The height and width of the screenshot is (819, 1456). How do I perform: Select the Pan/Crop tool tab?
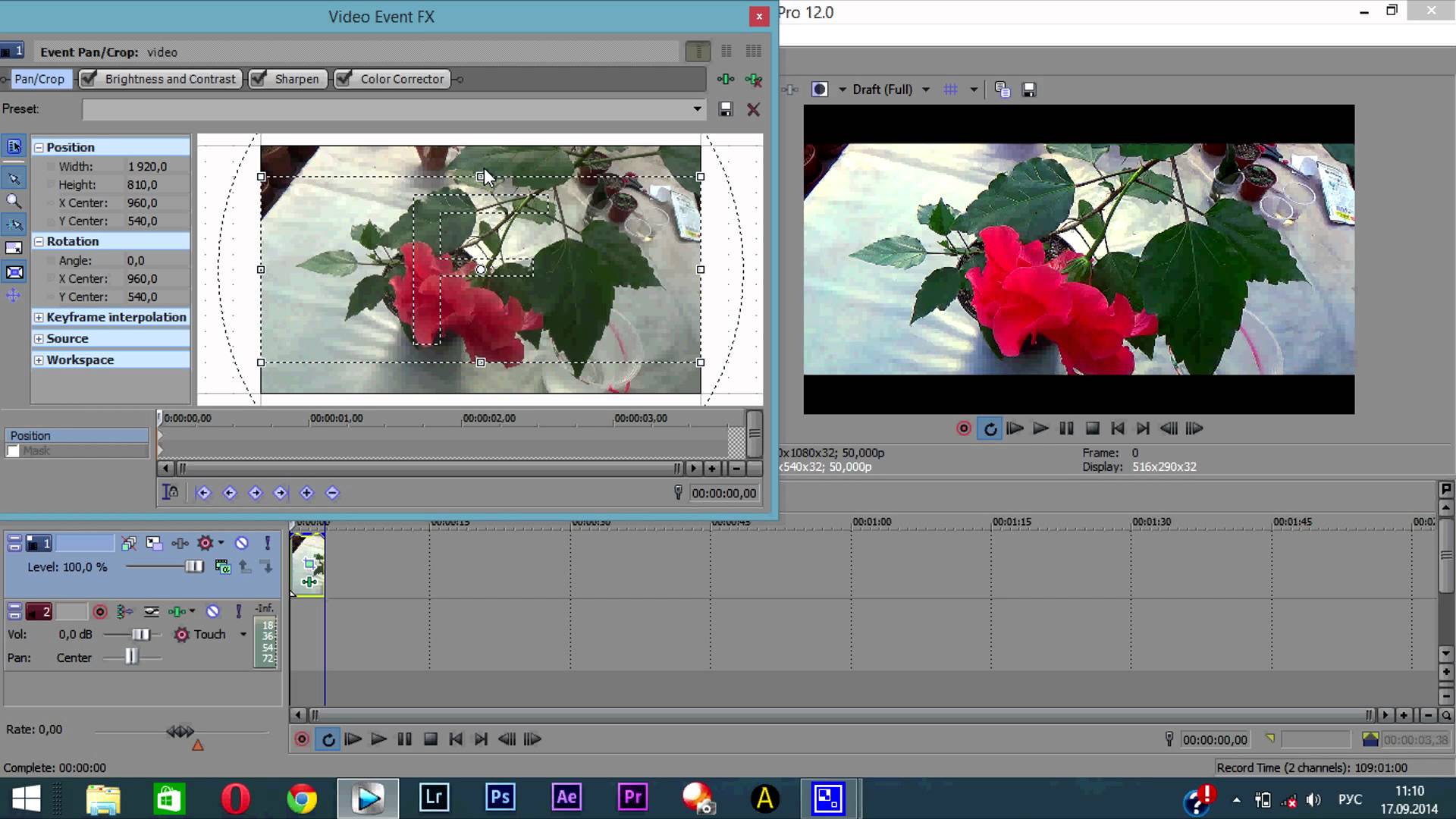[x=38, y=79]
